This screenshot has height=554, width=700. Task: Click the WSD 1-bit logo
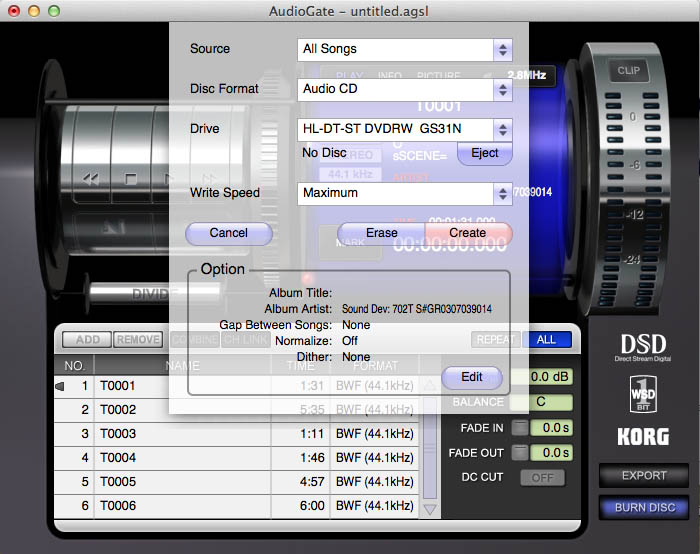643,393
